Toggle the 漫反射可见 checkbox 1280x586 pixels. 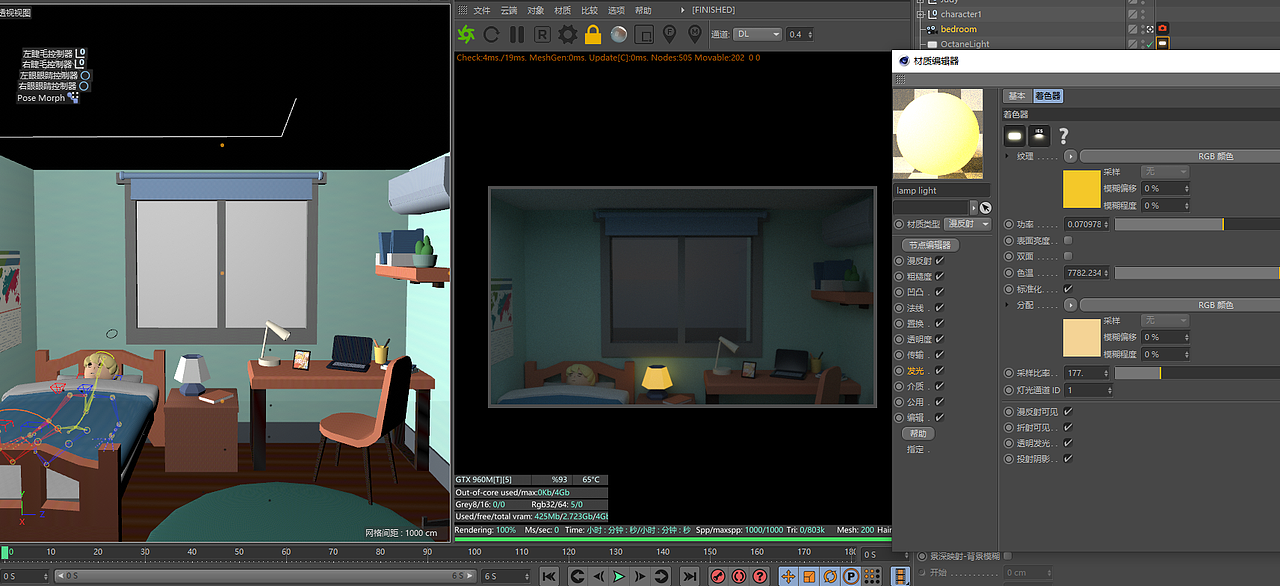(x=1066, y=412)
